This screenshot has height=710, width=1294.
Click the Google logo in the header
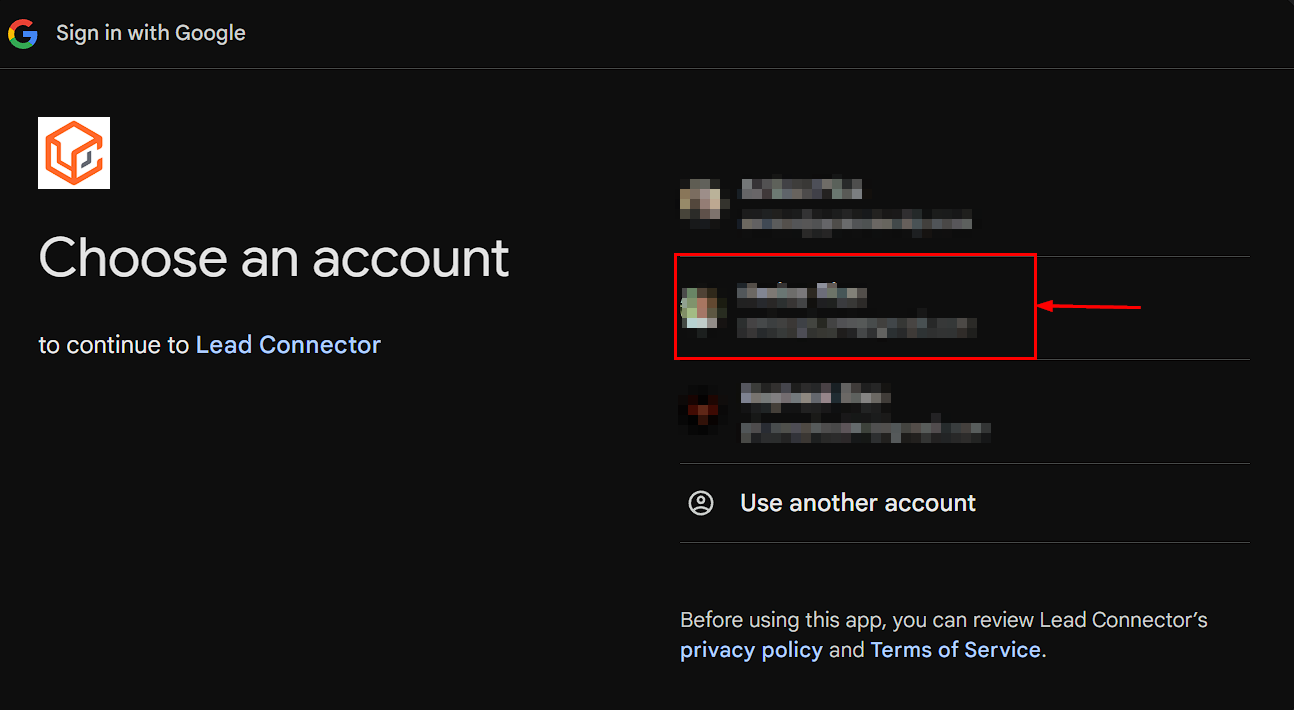pyautogui.click(x=22, y=33)
